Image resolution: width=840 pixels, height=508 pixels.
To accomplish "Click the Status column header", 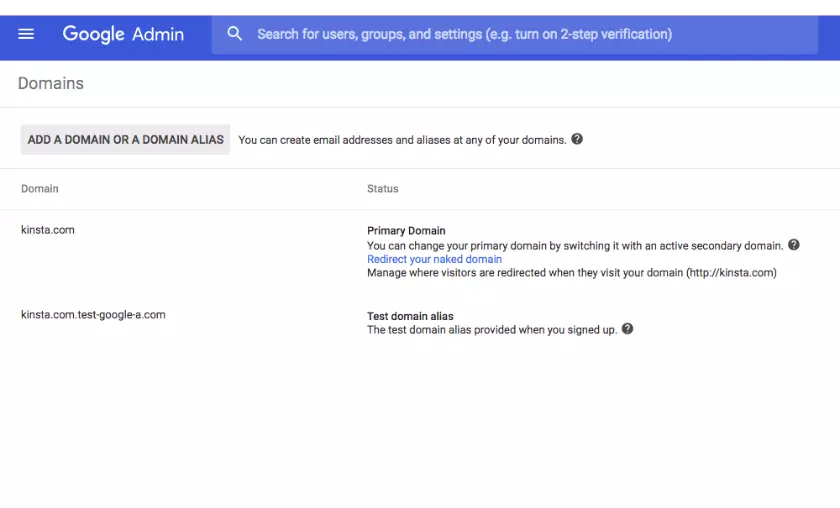I will tap(382, 189).
